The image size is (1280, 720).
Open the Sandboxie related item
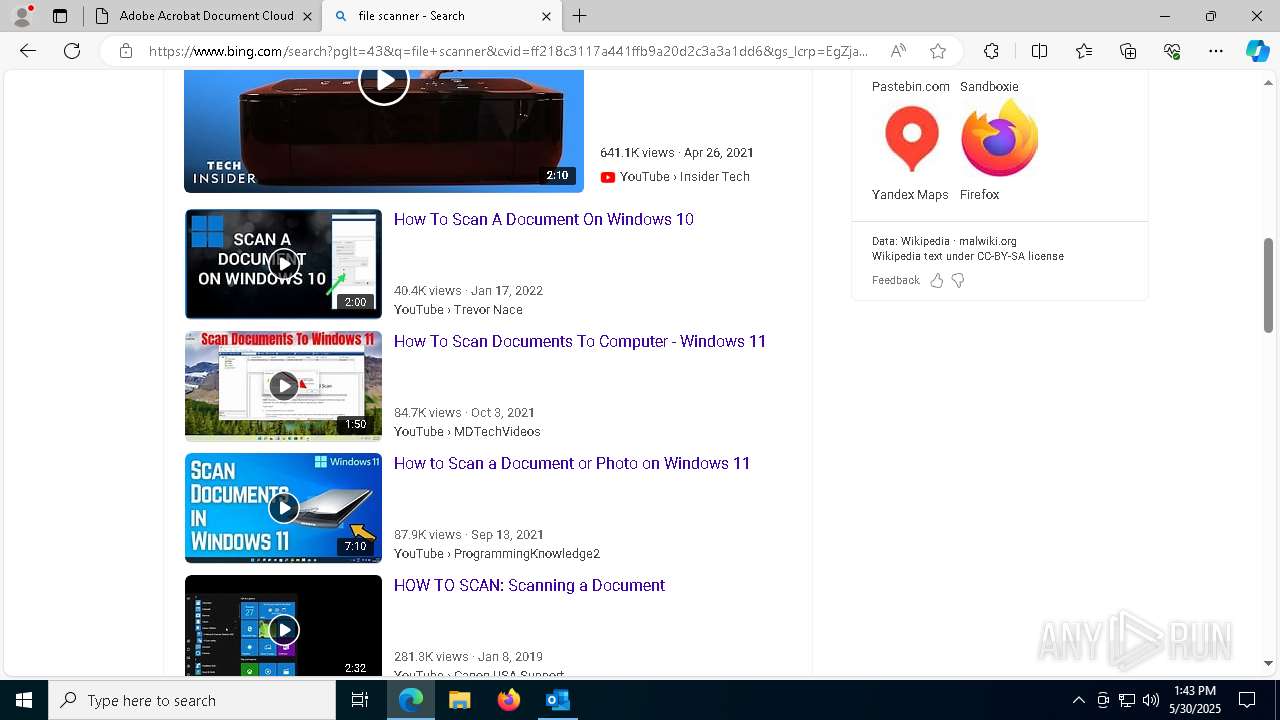(x=989, y=87)
